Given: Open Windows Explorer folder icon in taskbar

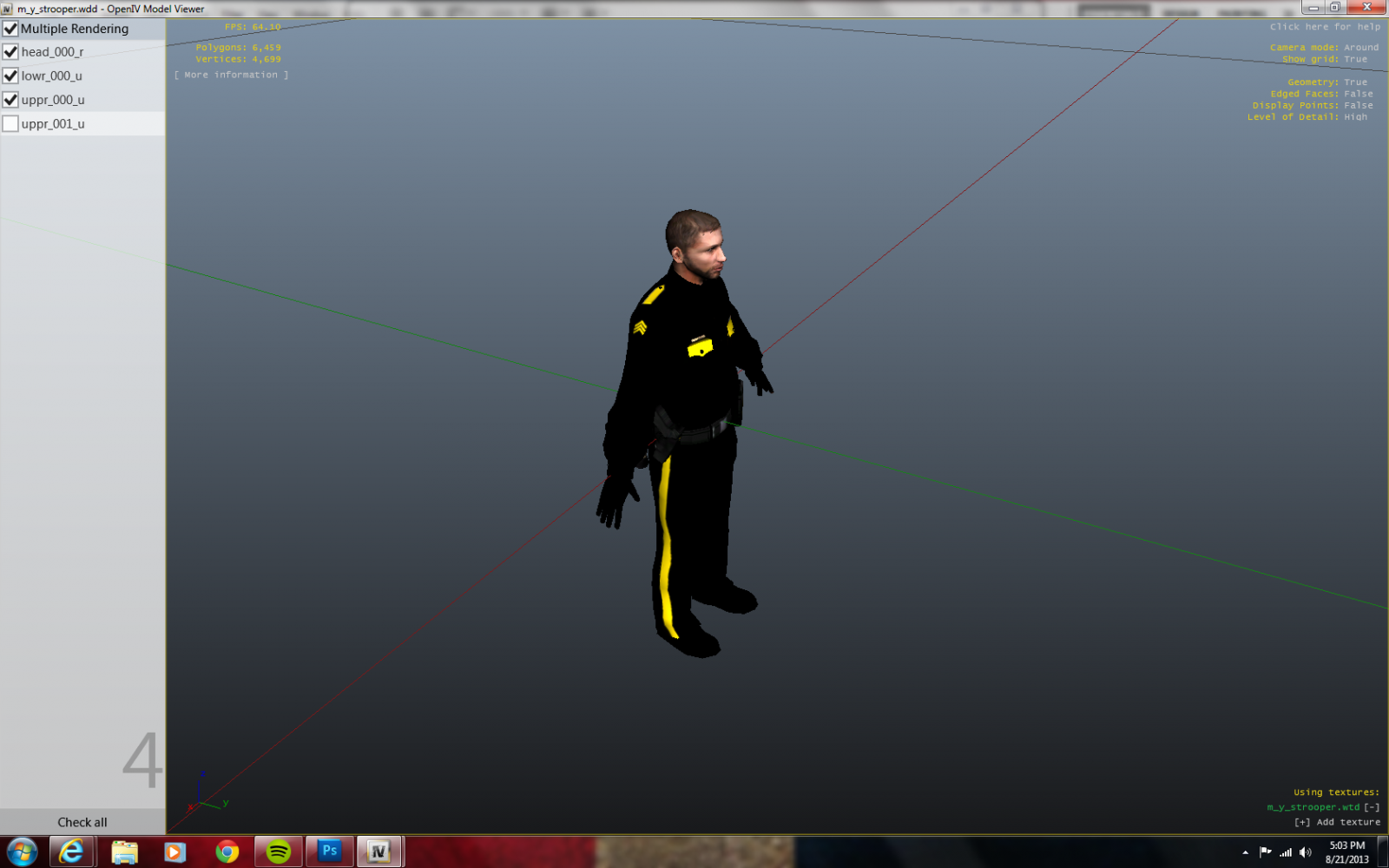Looking at the screenshot, I should point(124,852).
